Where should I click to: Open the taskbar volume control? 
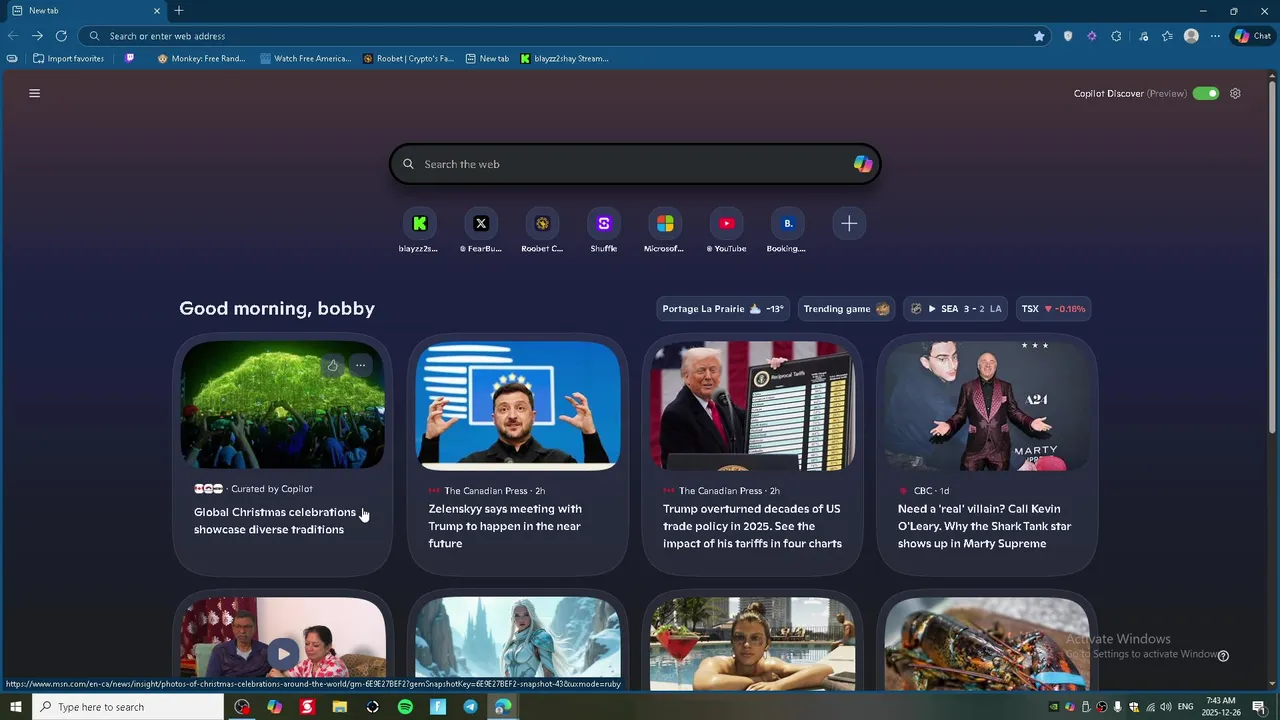(1166, 707)
